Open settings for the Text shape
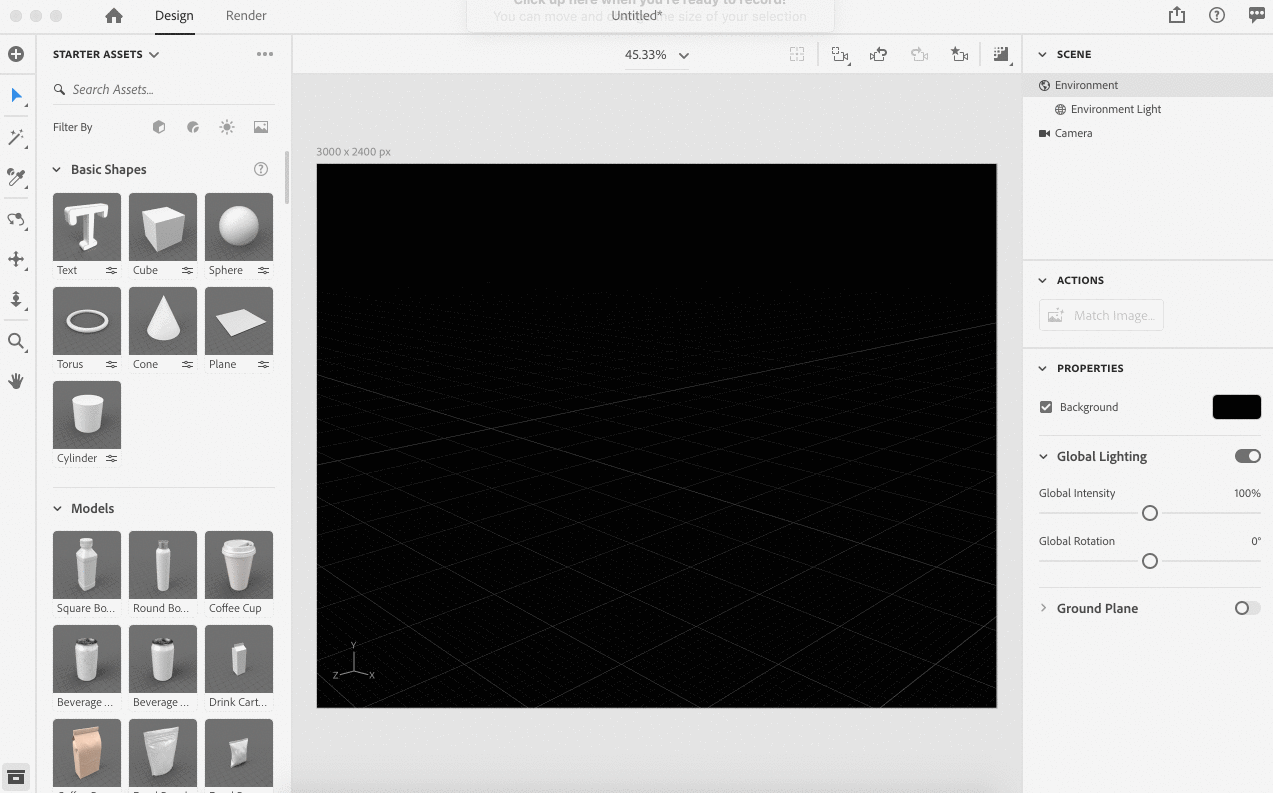 pyautogui.click(x=111, y=270)
